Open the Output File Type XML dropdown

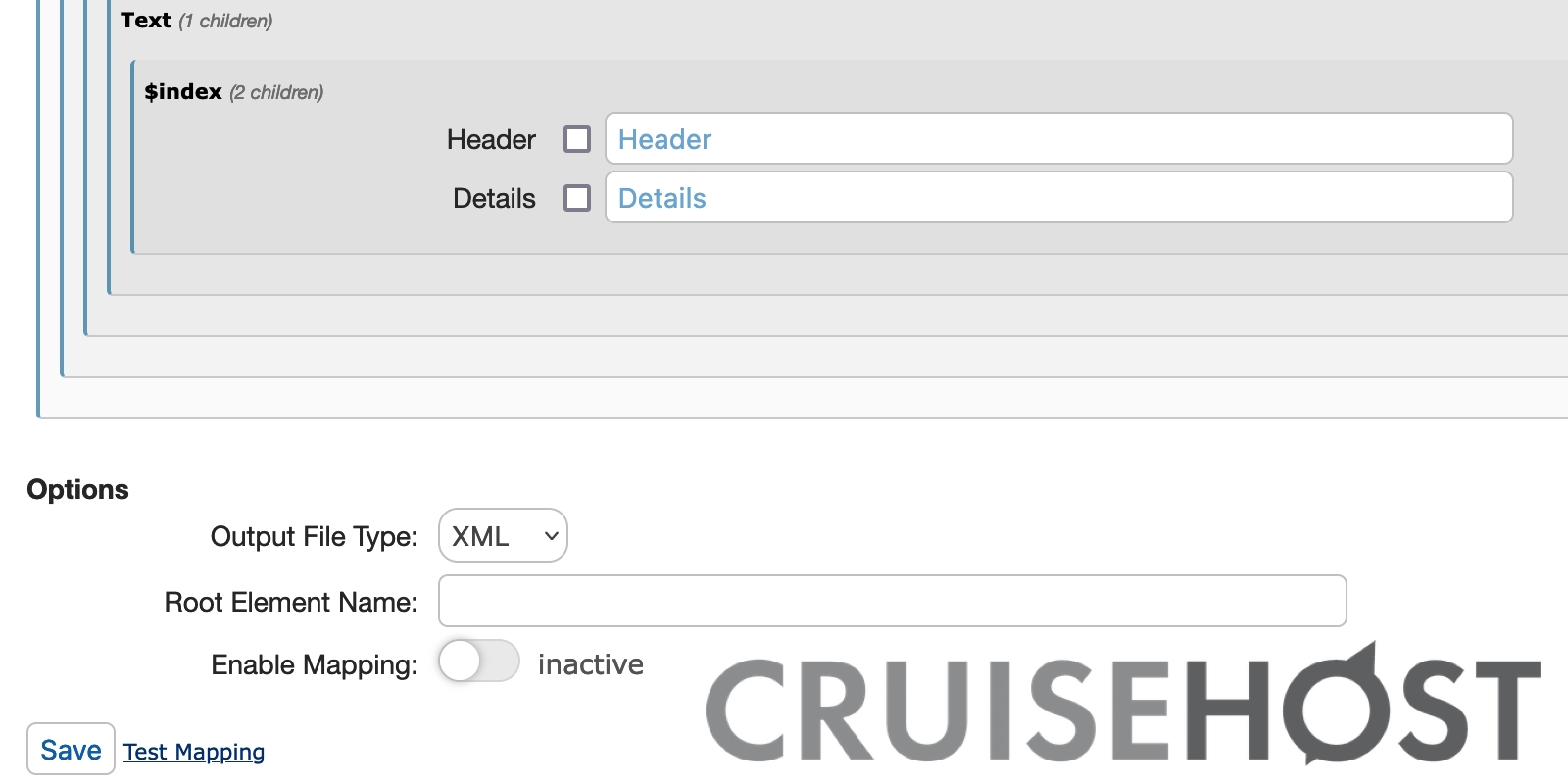point(503,535)
